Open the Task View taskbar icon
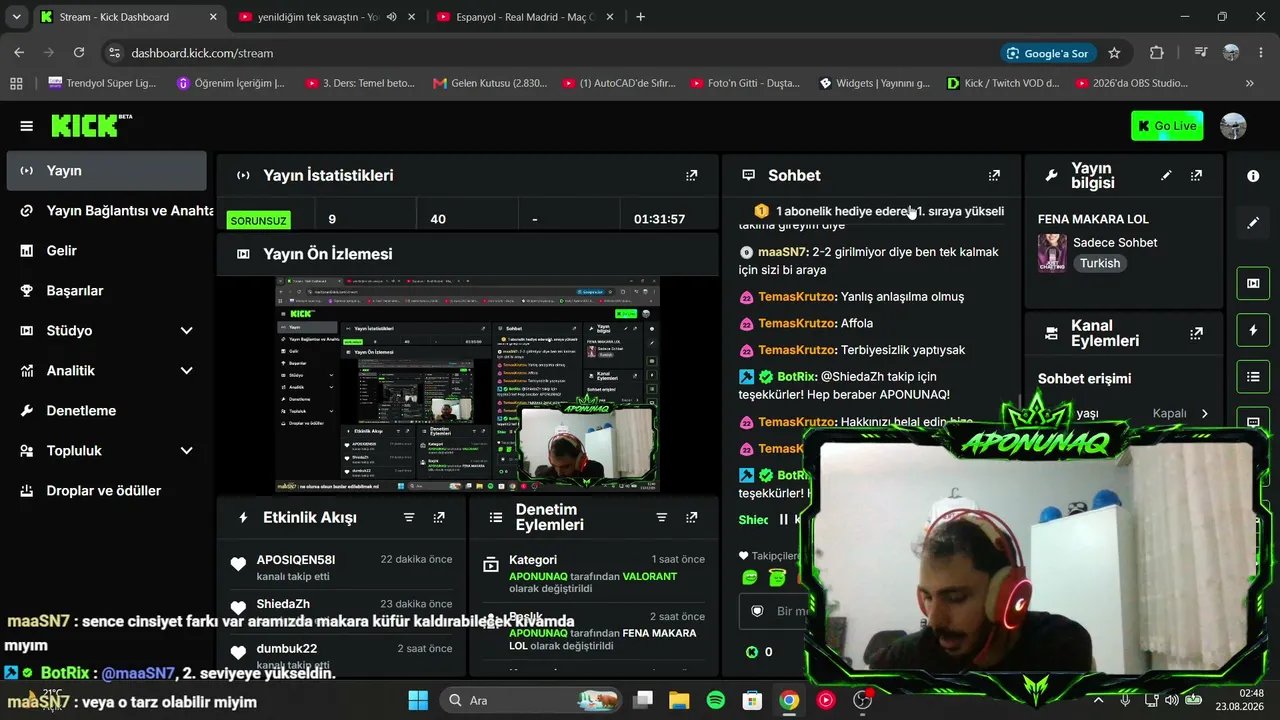The image size is (1280, 720). click(x=643, y=700)
